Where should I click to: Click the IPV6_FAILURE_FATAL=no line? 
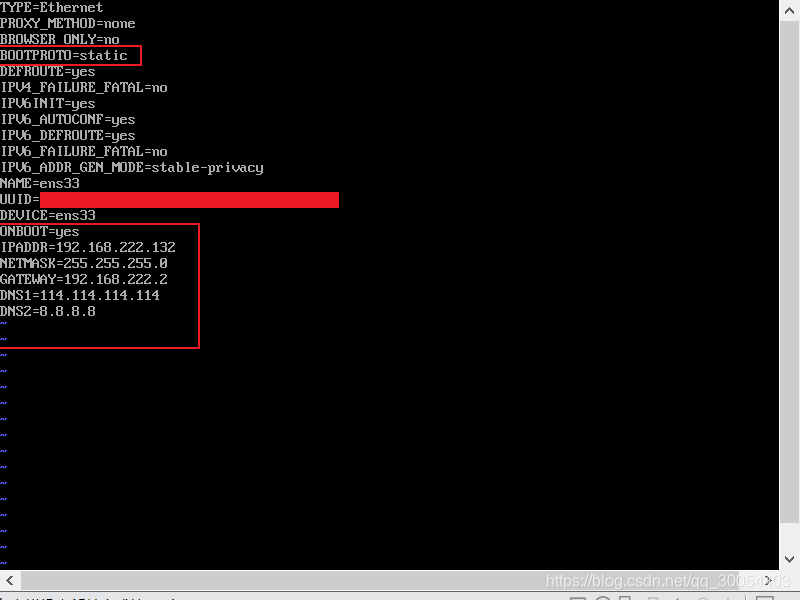[x=84, y=151]
